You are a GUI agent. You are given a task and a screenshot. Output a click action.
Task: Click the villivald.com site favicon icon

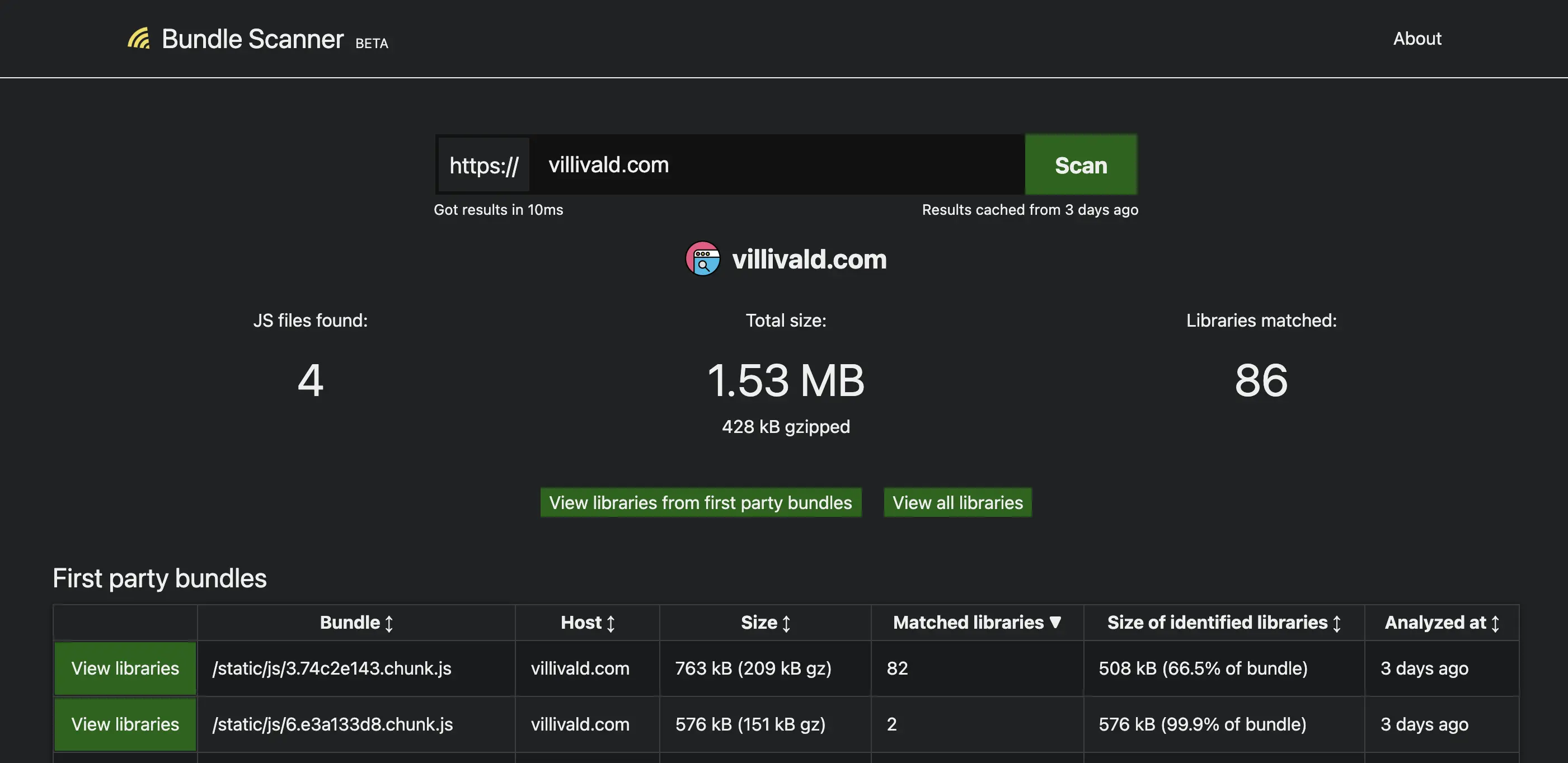point(703,259)
